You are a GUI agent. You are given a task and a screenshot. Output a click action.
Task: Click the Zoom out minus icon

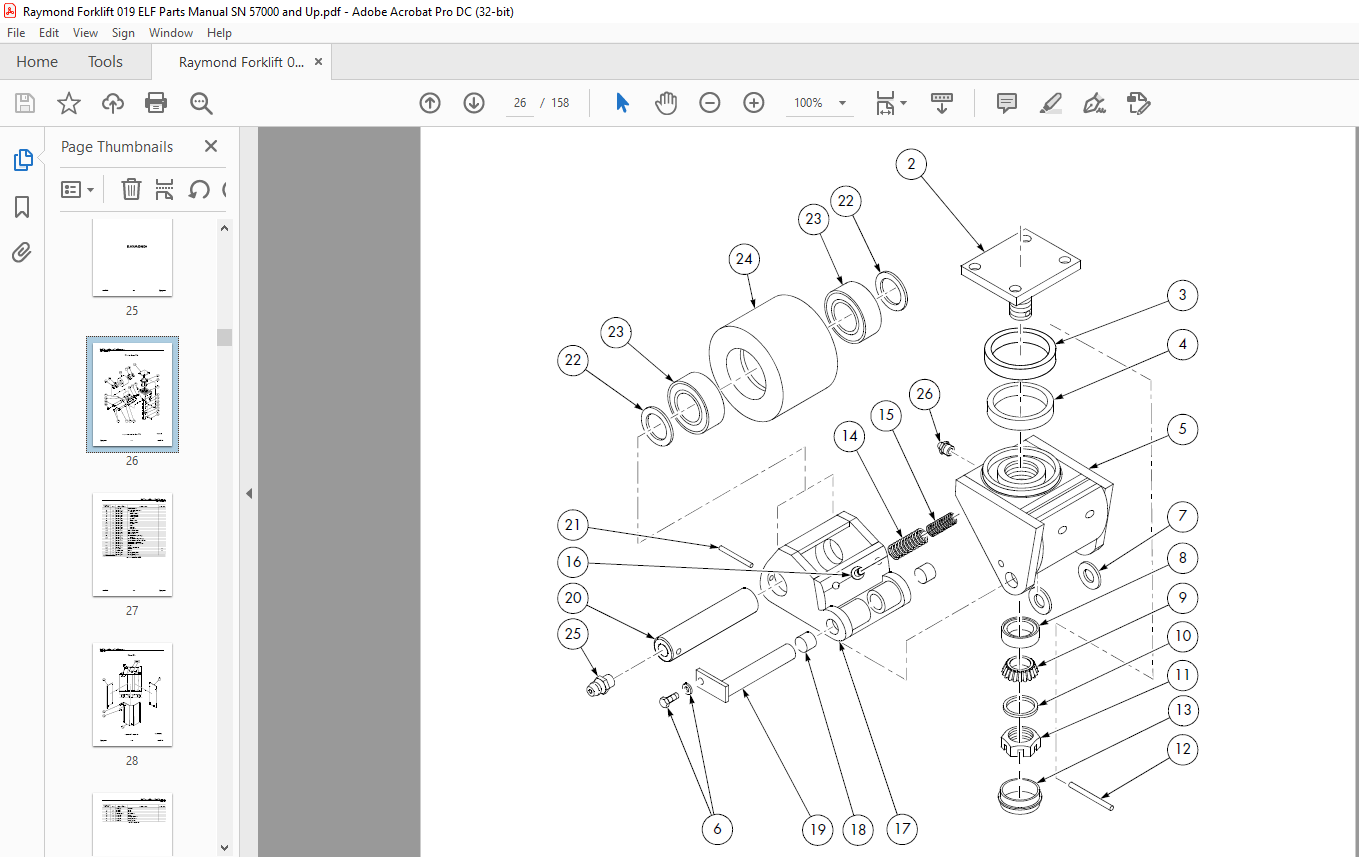(x=710, y=103)
